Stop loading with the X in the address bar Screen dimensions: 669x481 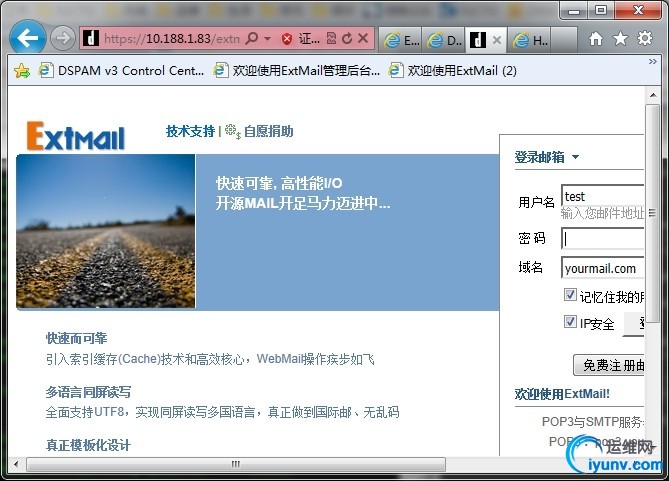363,38
